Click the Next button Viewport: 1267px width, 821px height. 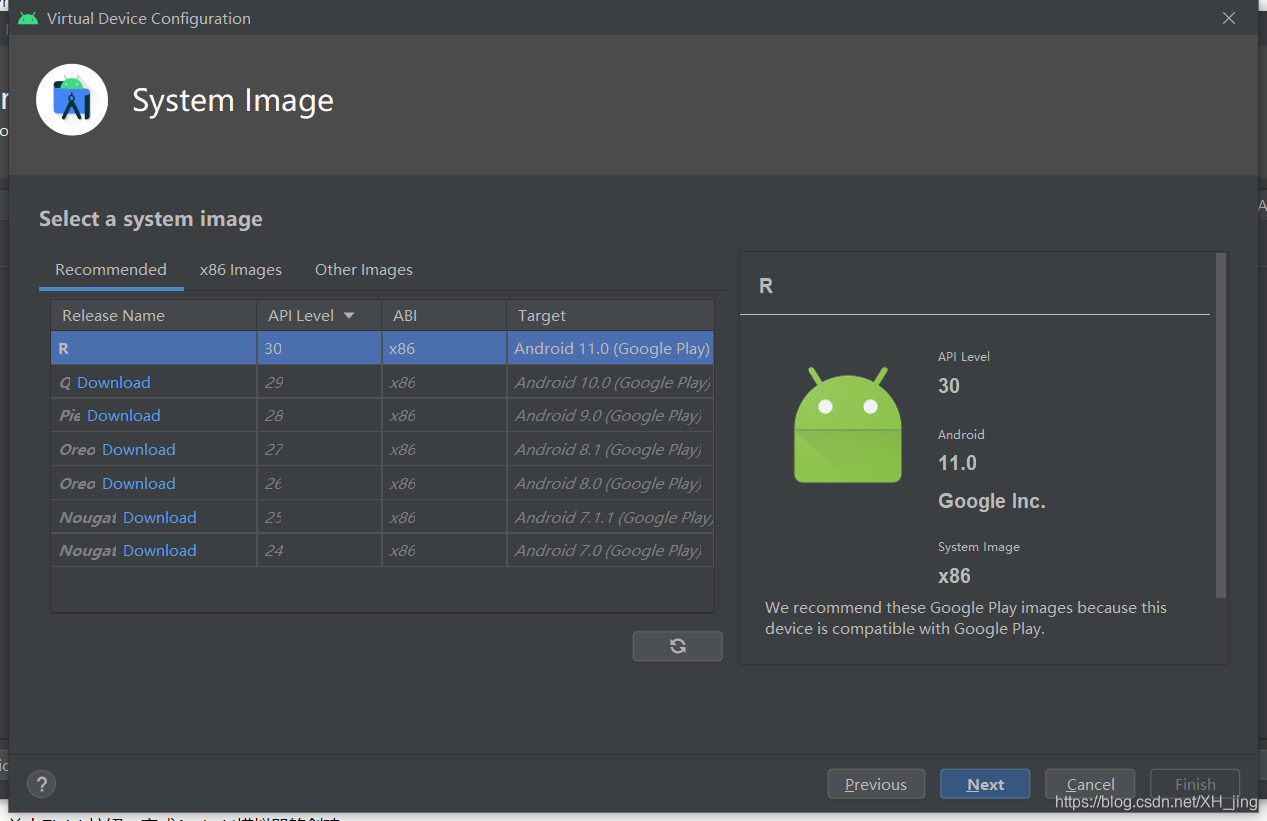point(985,784)
